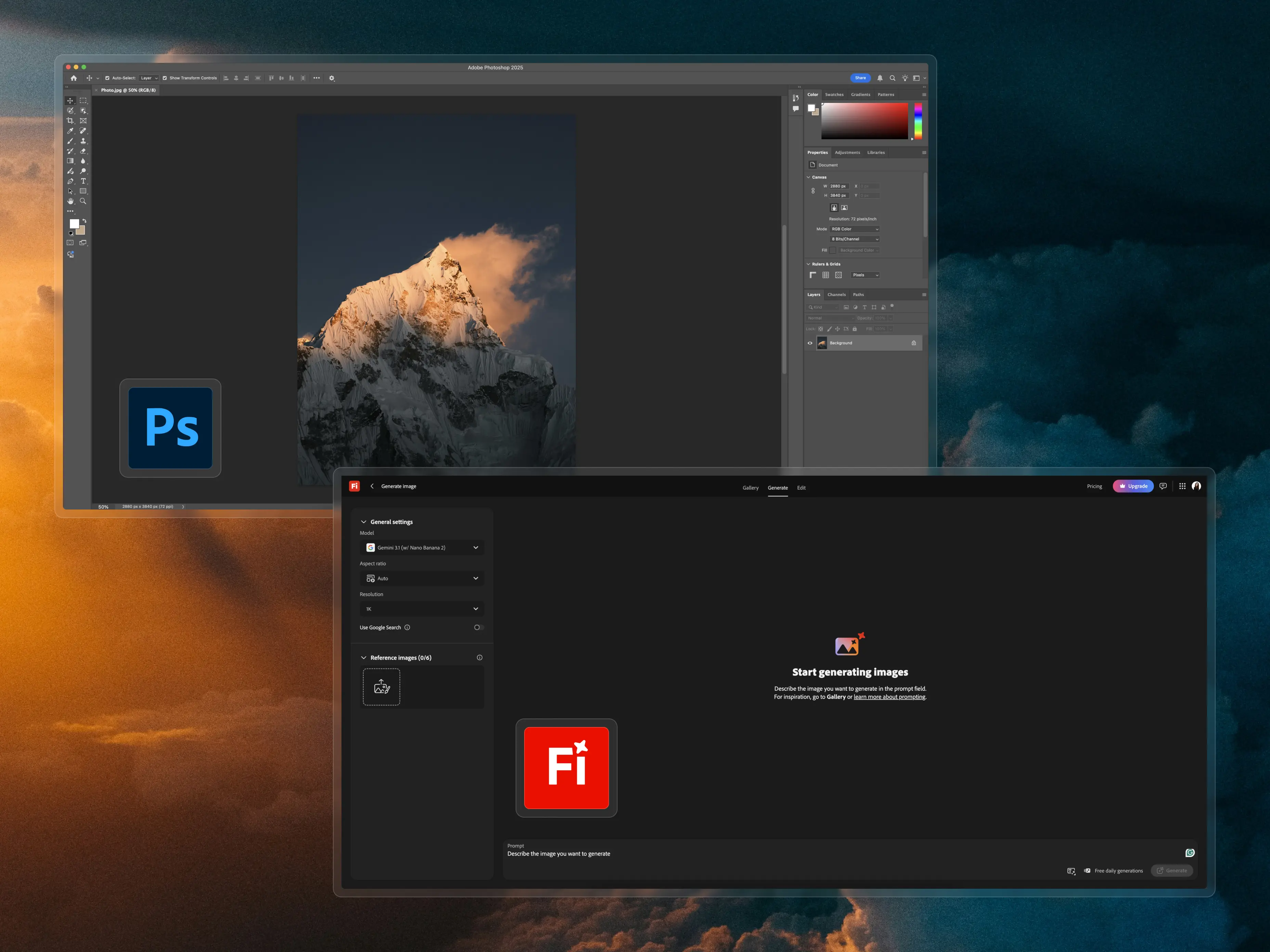Open the RGB Color mode dropdown
This screenshot has width=1270, height=952.
[855, 229]
